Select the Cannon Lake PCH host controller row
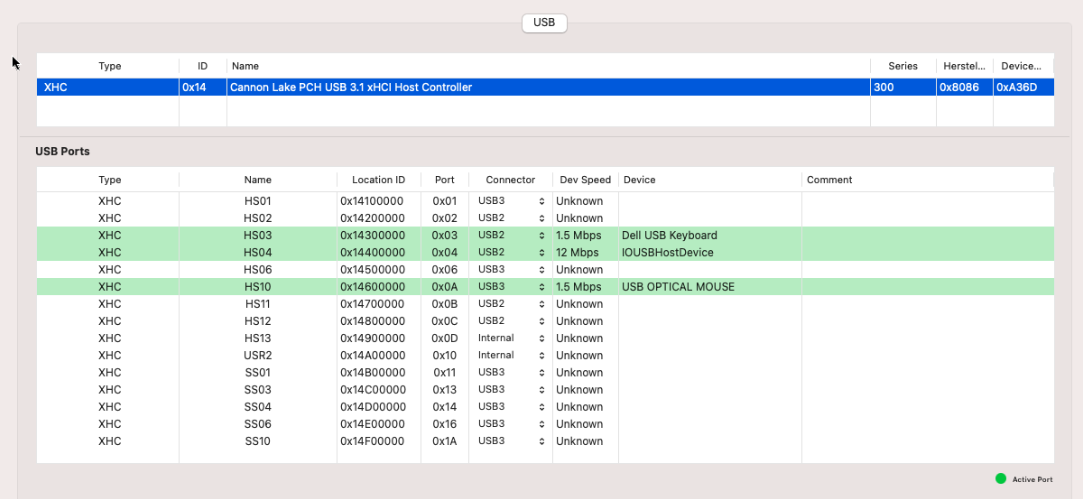Image resolution: width=1083 pixels, height=499 pixels. point(350,87)
